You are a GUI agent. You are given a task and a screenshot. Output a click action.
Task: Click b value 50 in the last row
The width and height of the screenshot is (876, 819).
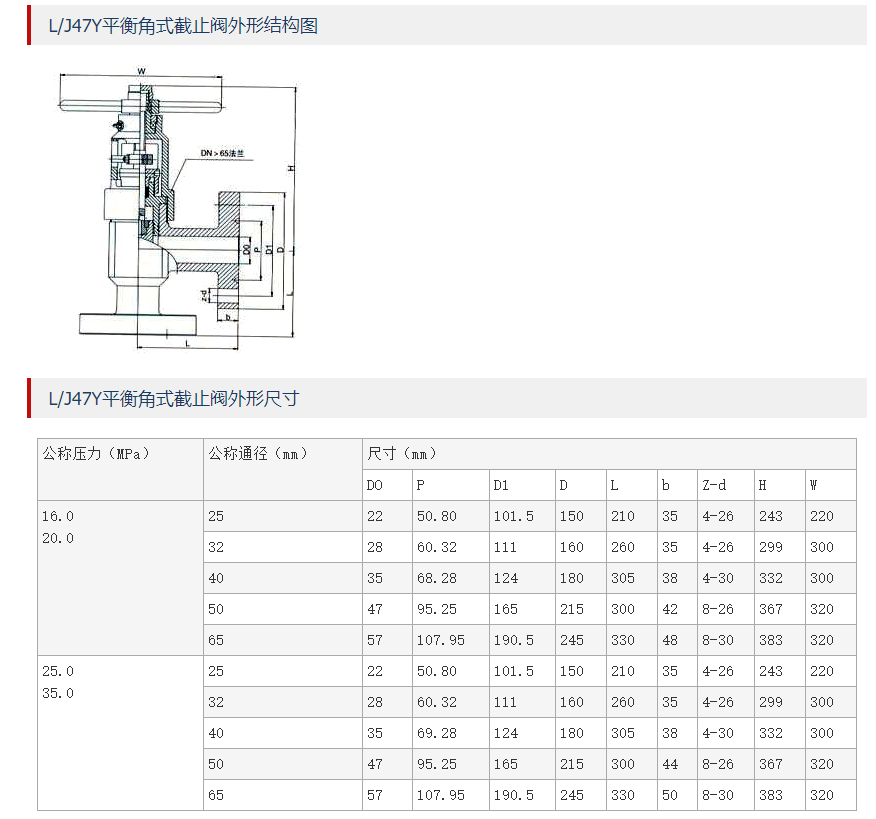(x=669, y=795)
